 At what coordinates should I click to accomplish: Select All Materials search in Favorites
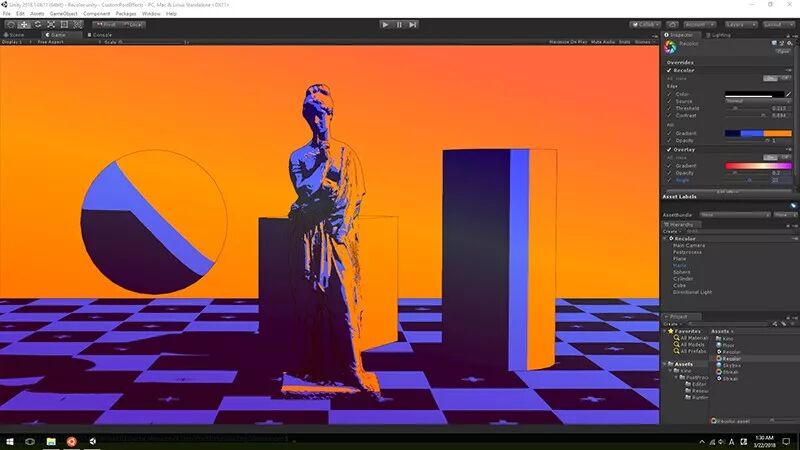tap(691, 338)
